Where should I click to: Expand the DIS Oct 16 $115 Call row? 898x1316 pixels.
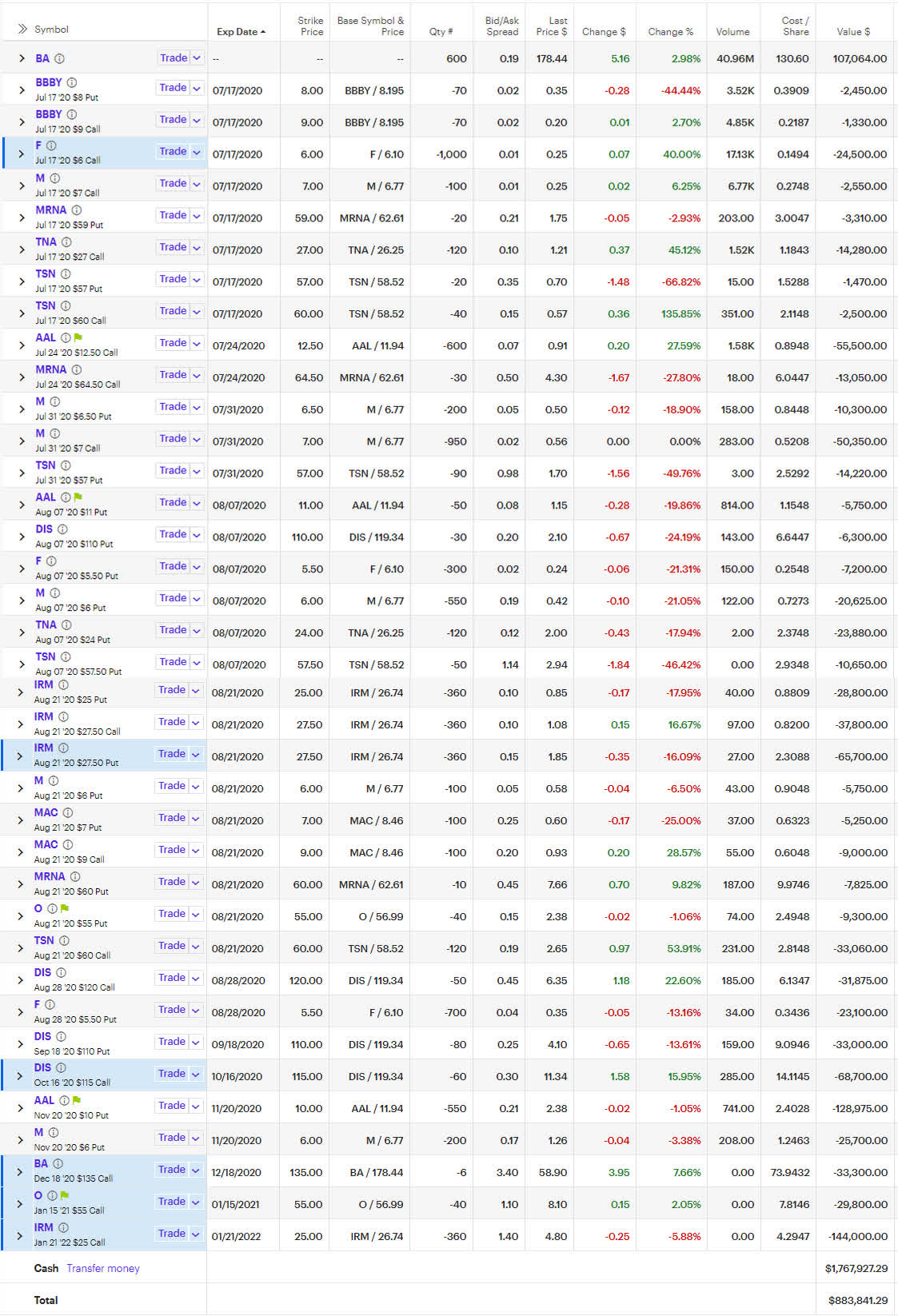[x=20, y=1075]
